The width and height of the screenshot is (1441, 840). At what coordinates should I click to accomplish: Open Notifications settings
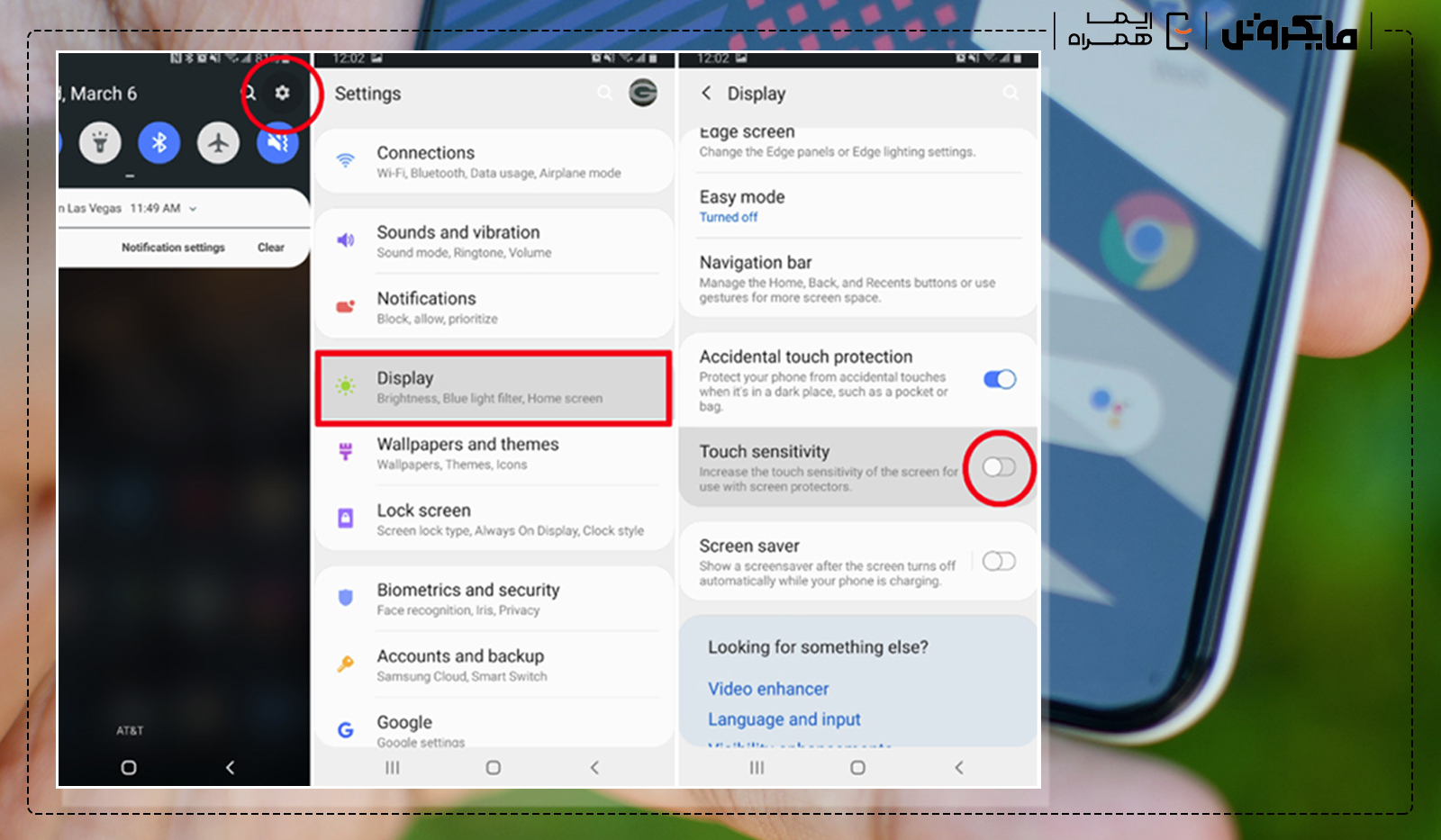click(494, 307)
